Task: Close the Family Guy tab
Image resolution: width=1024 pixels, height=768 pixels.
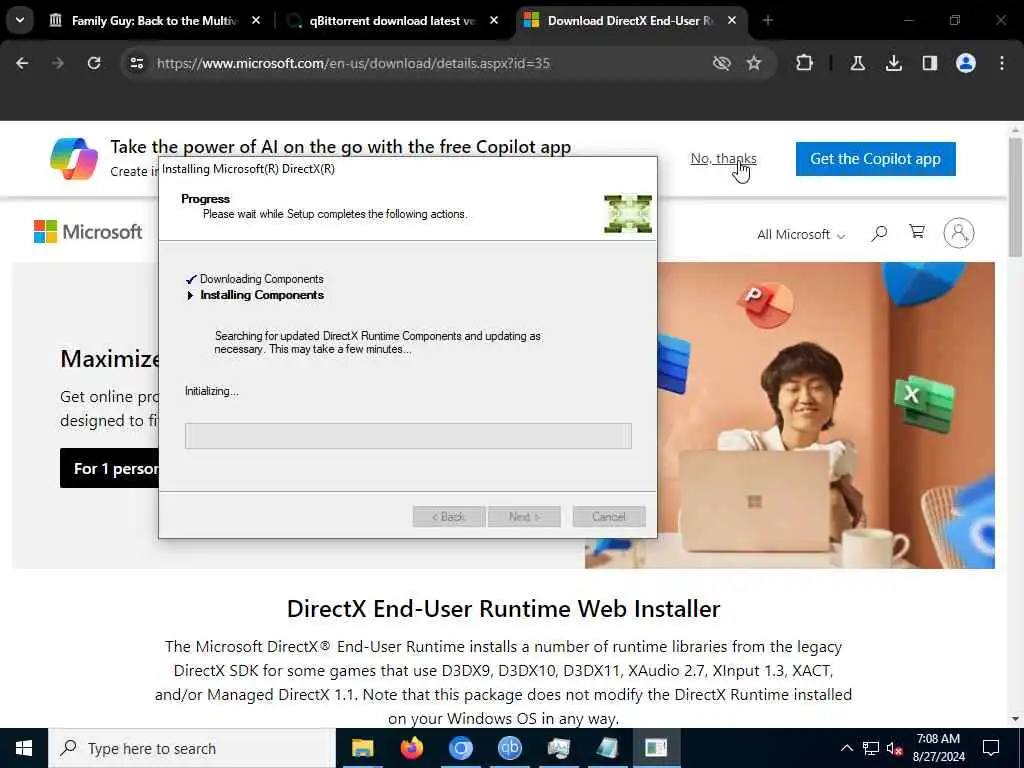Action: tap(256, 21)
